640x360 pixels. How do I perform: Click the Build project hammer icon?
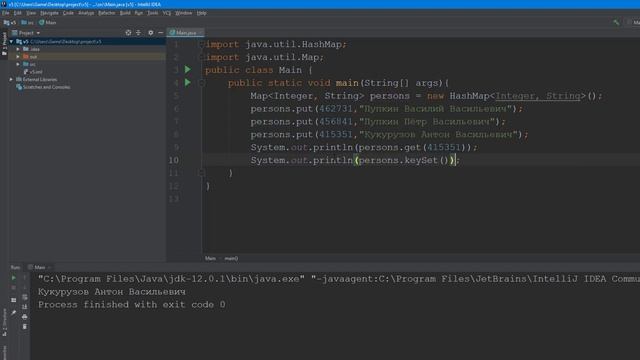click(x=616, y=22)
